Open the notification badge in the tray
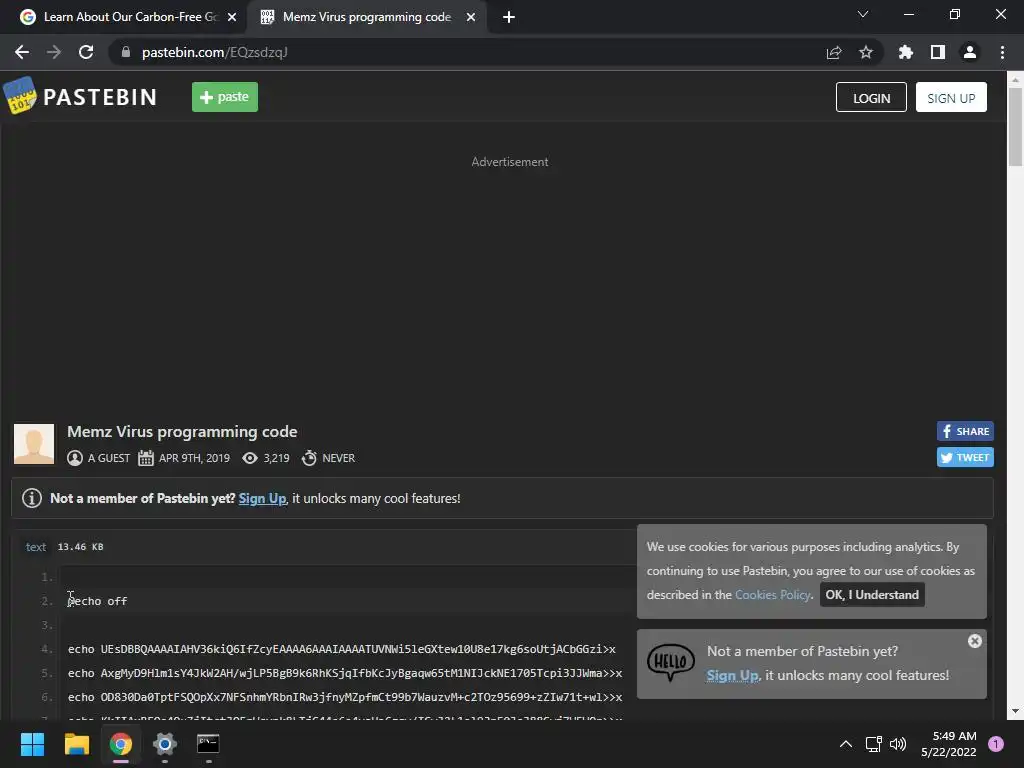 coord(995,744)
